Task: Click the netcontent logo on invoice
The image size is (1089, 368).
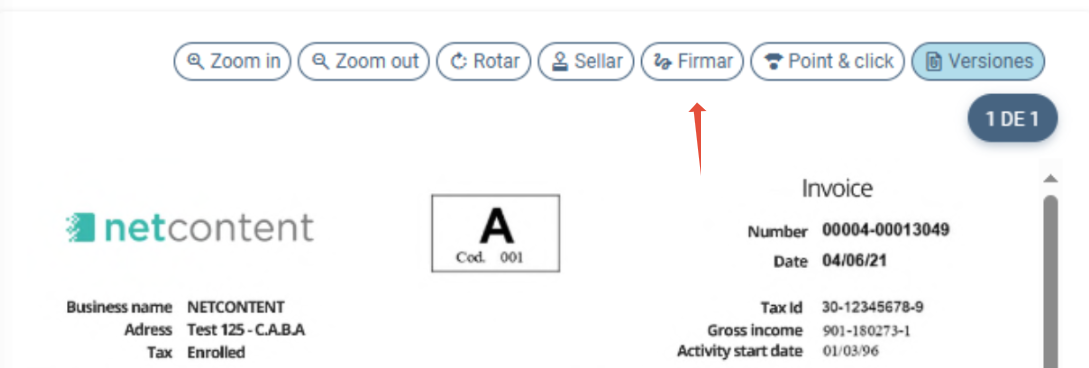Action: pyautogui.click(x=190, y=228)
